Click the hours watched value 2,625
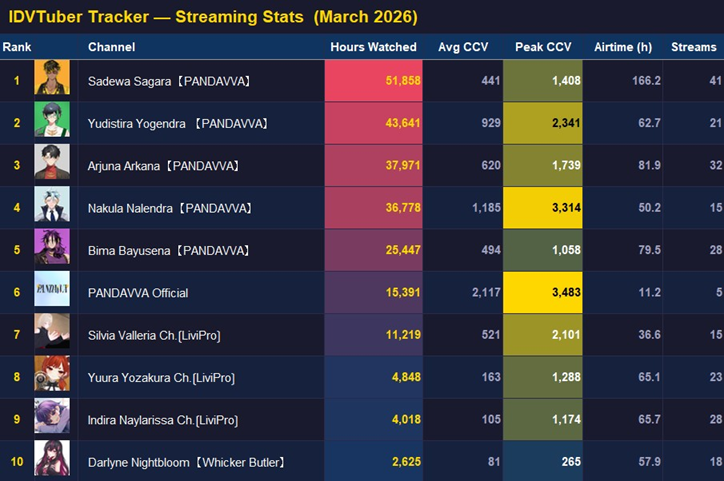This screenshot has height=481, width=724. click(406, 462)
